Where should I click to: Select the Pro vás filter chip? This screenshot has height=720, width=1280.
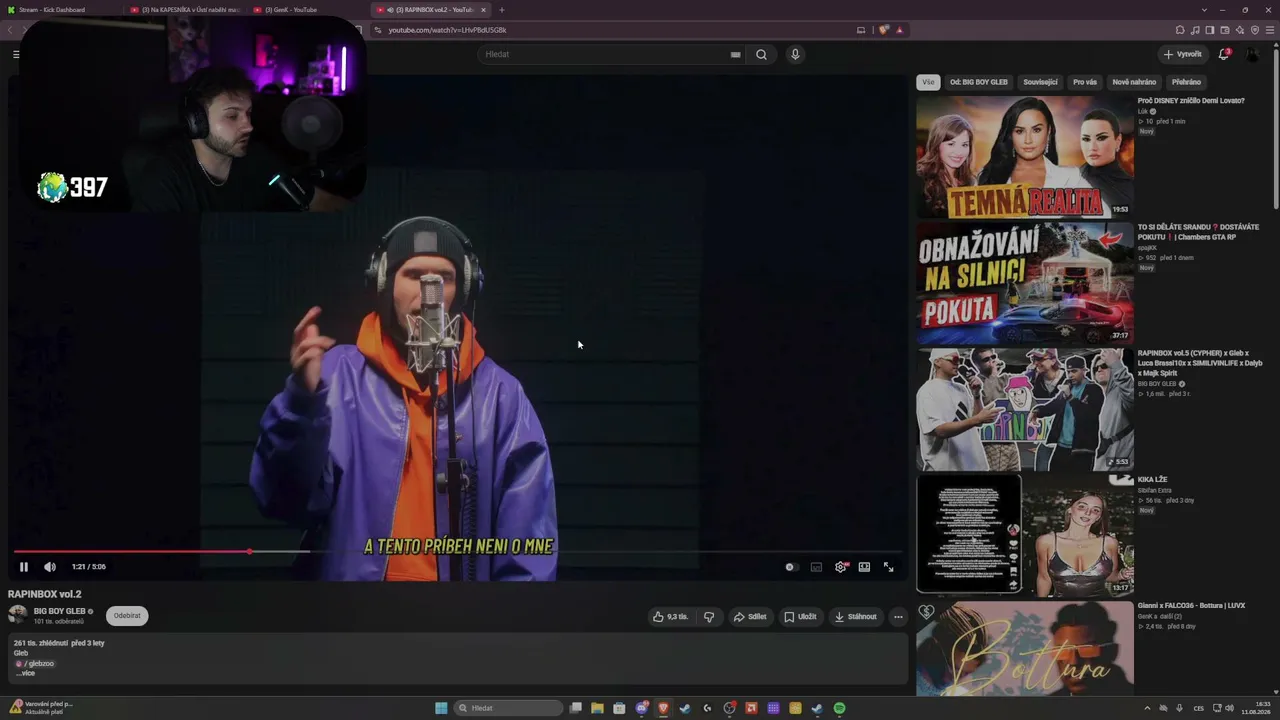pos(1085,82)
